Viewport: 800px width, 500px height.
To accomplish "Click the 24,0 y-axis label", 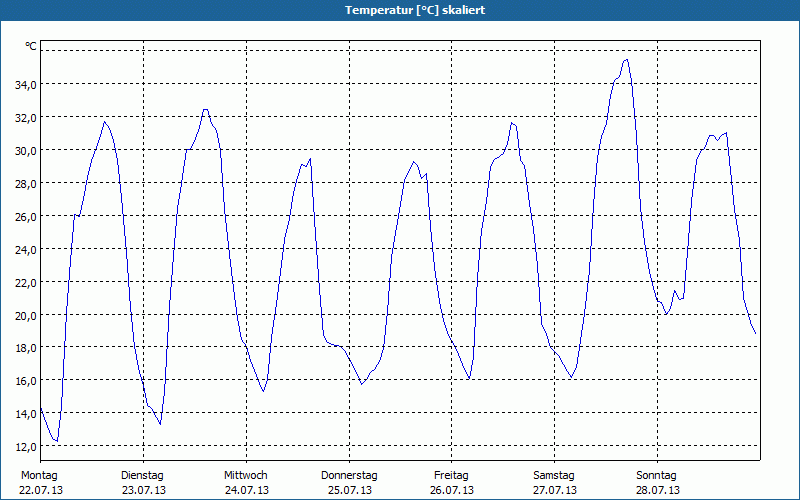I will (26, 249).
